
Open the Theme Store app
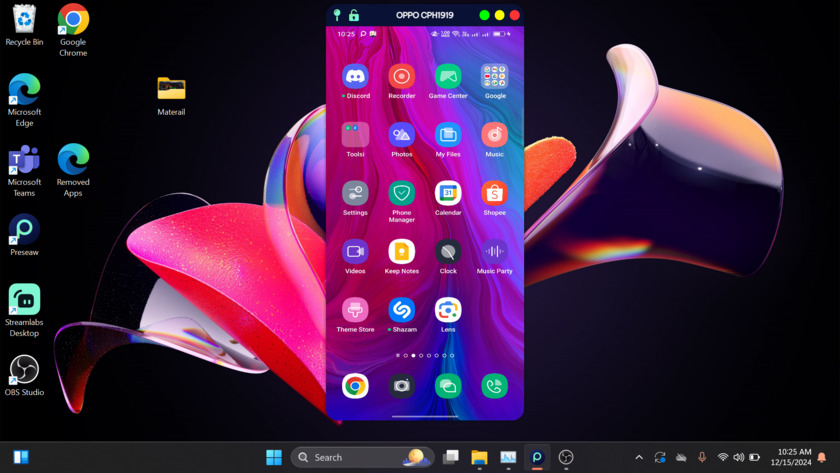point(355,310)
